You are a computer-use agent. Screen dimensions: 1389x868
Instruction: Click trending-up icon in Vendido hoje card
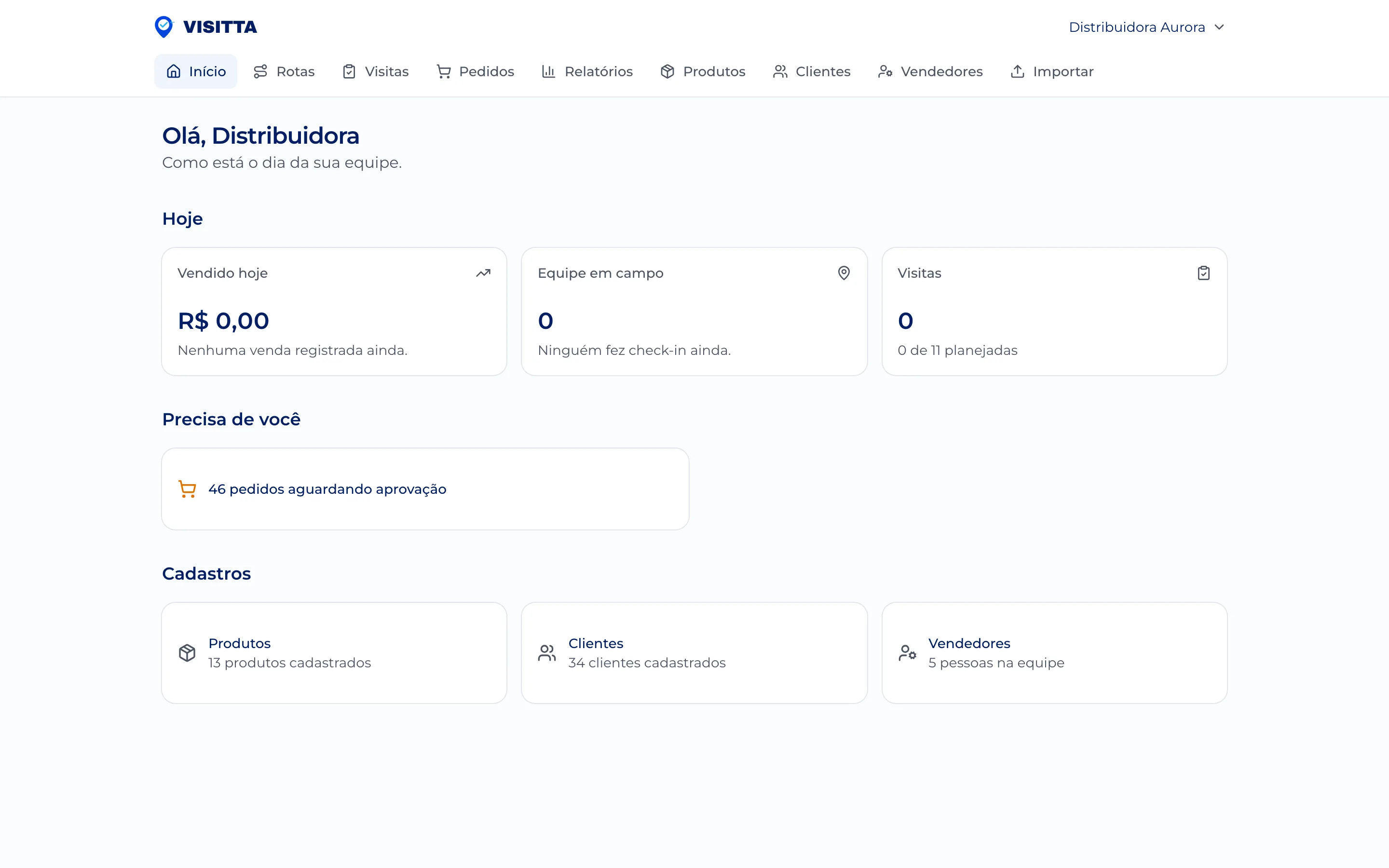(483, 273)
